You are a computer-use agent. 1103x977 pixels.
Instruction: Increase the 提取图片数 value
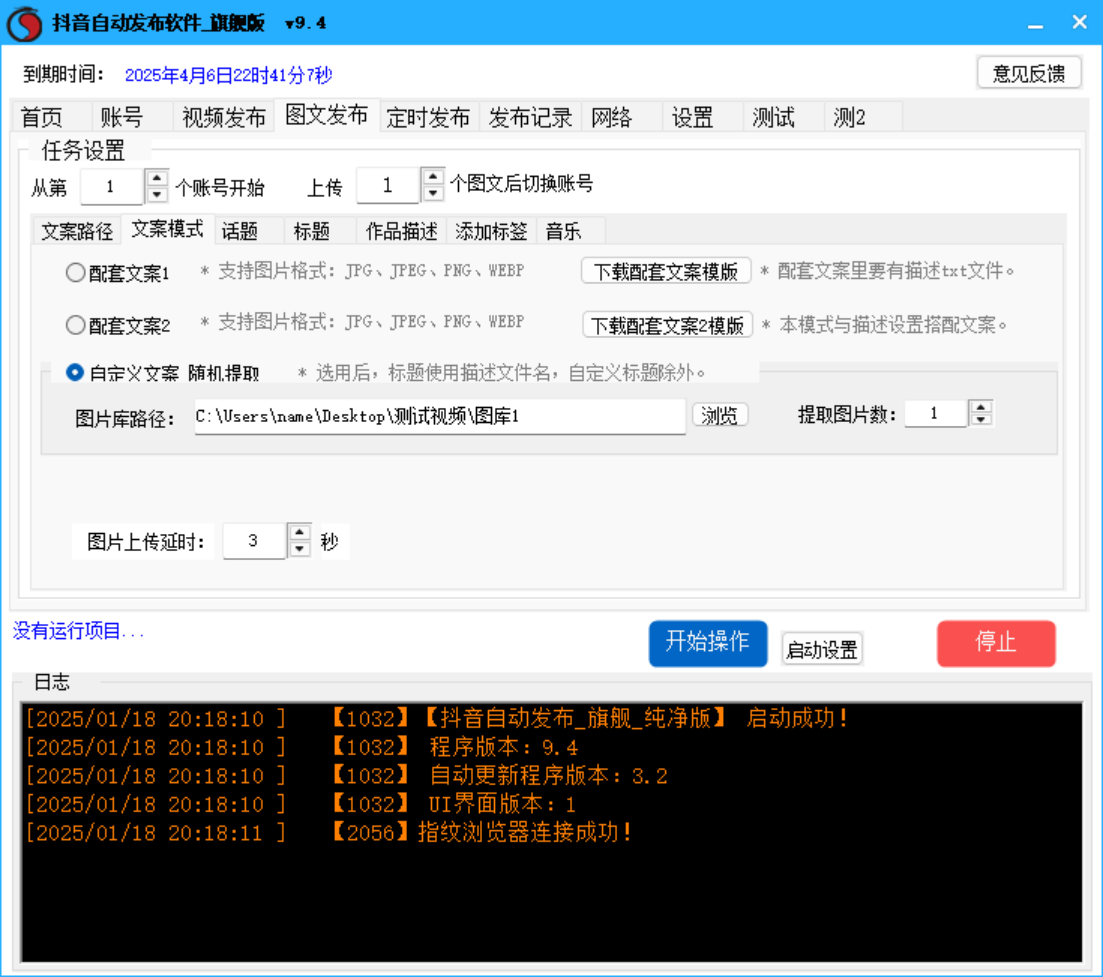[981, 407]
